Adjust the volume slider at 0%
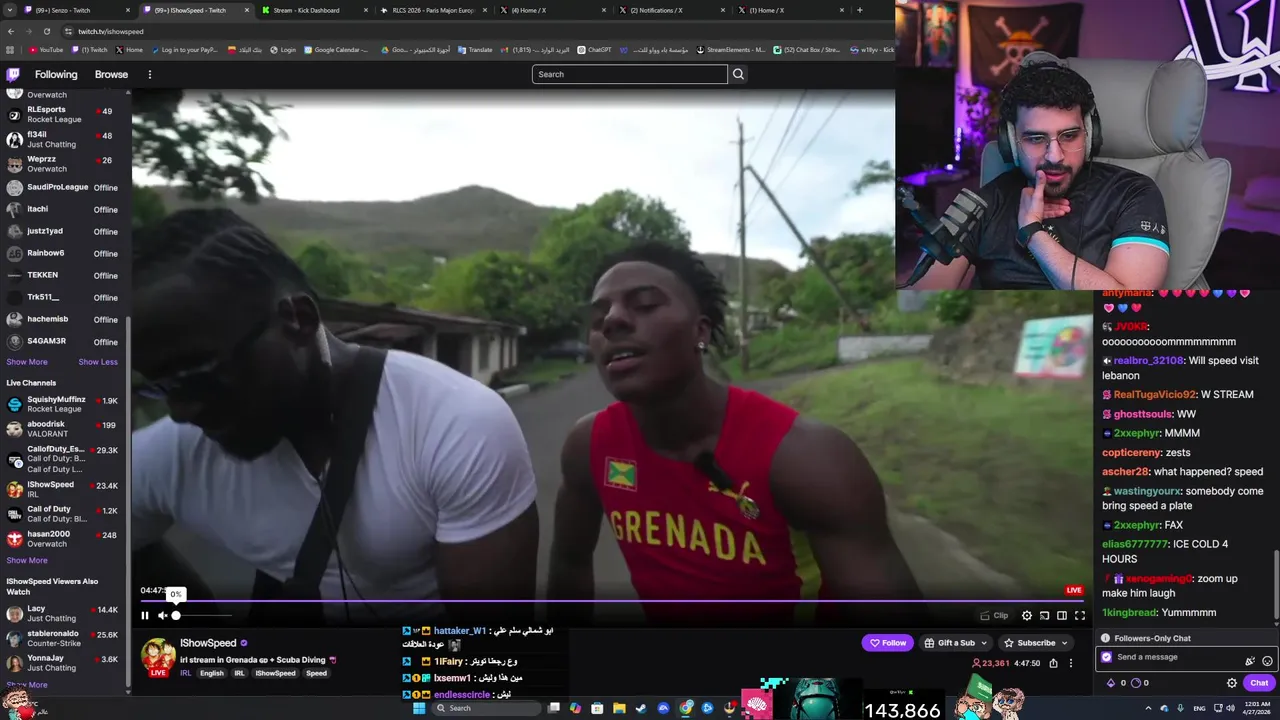 (x=203, y=616)
